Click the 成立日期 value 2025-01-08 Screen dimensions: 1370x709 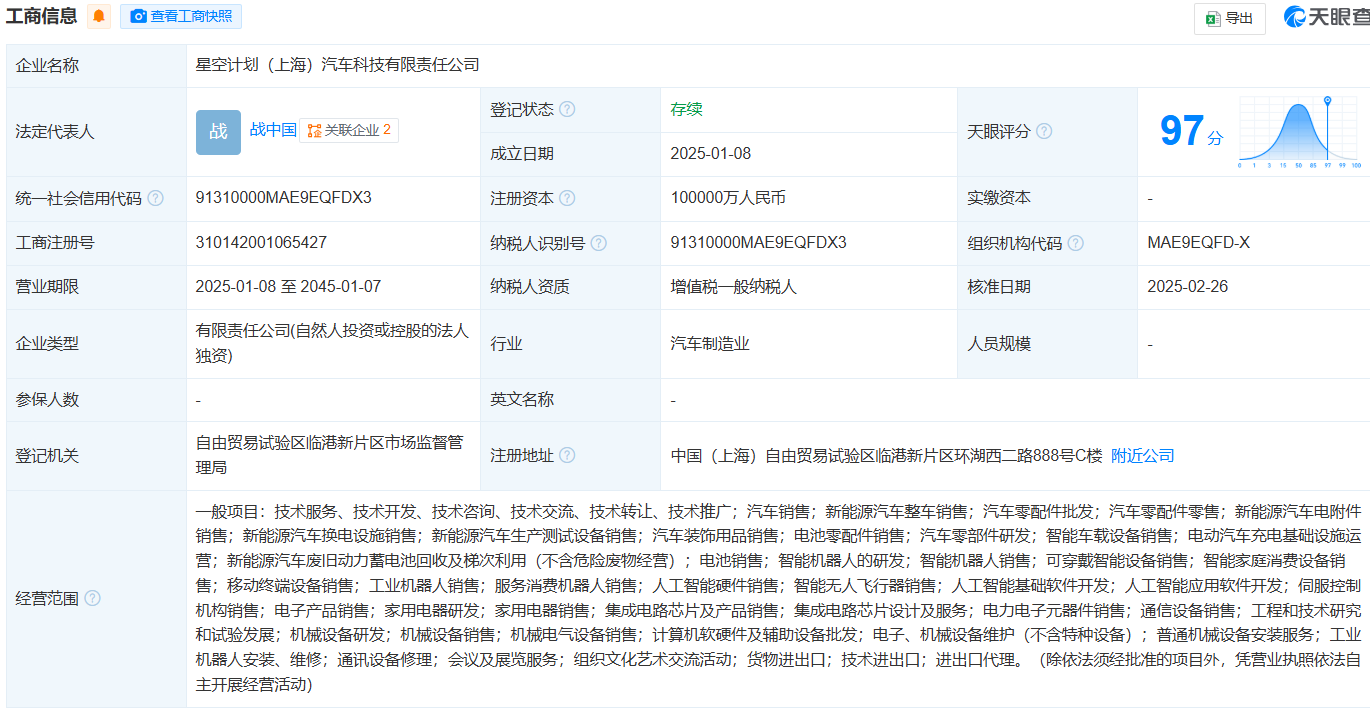point(711,154)
